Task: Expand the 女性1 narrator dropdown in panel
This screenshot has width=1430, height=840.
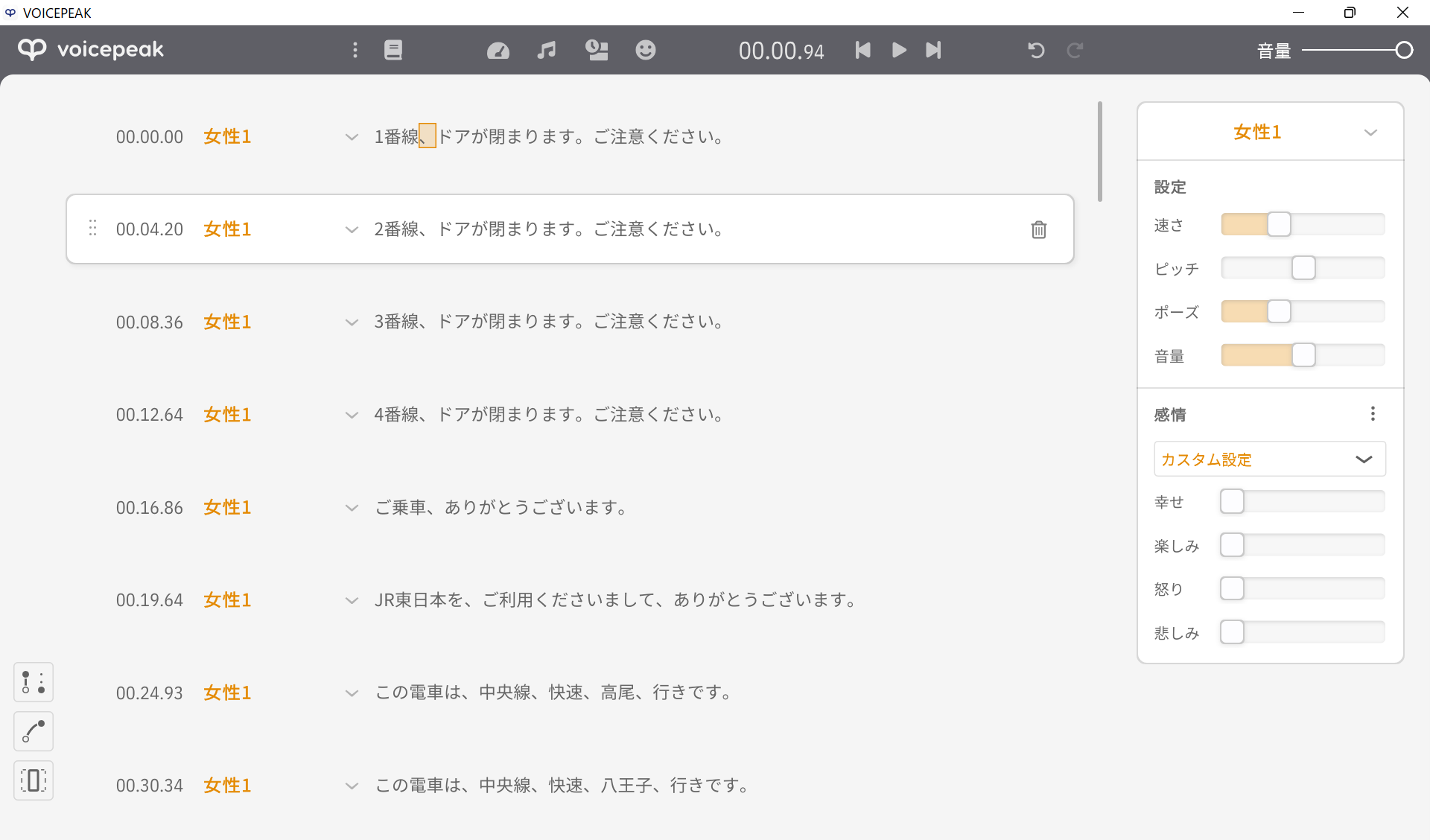Action: click(x=1370, y=133)
